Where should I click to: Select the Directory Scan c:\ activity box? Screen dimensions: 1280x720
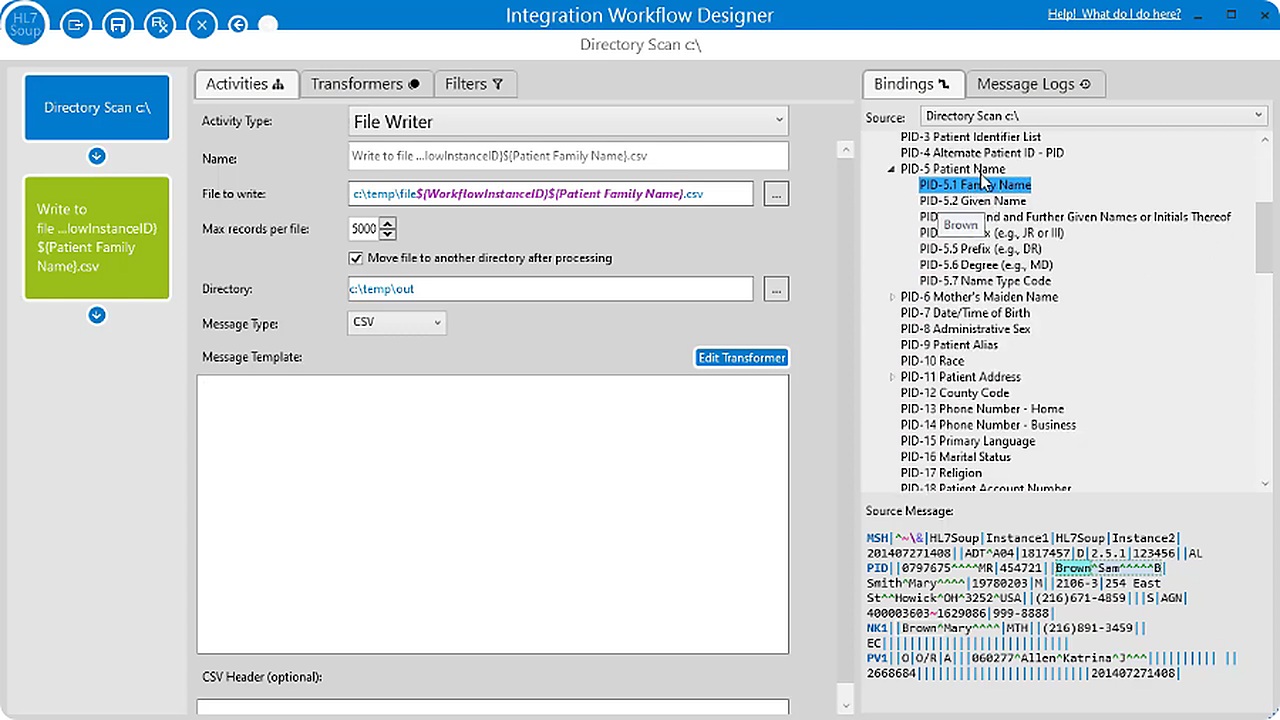tap(97, 107)
